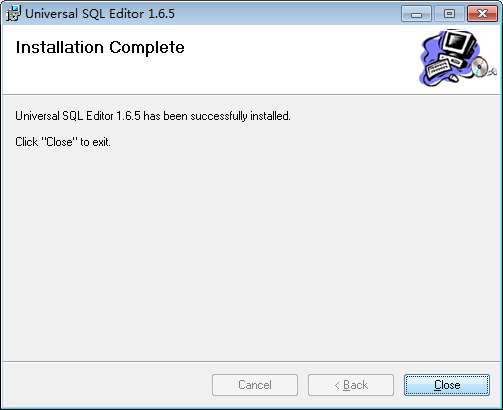Minimize the Universal SQL Editor setup window

coord(416,14)
